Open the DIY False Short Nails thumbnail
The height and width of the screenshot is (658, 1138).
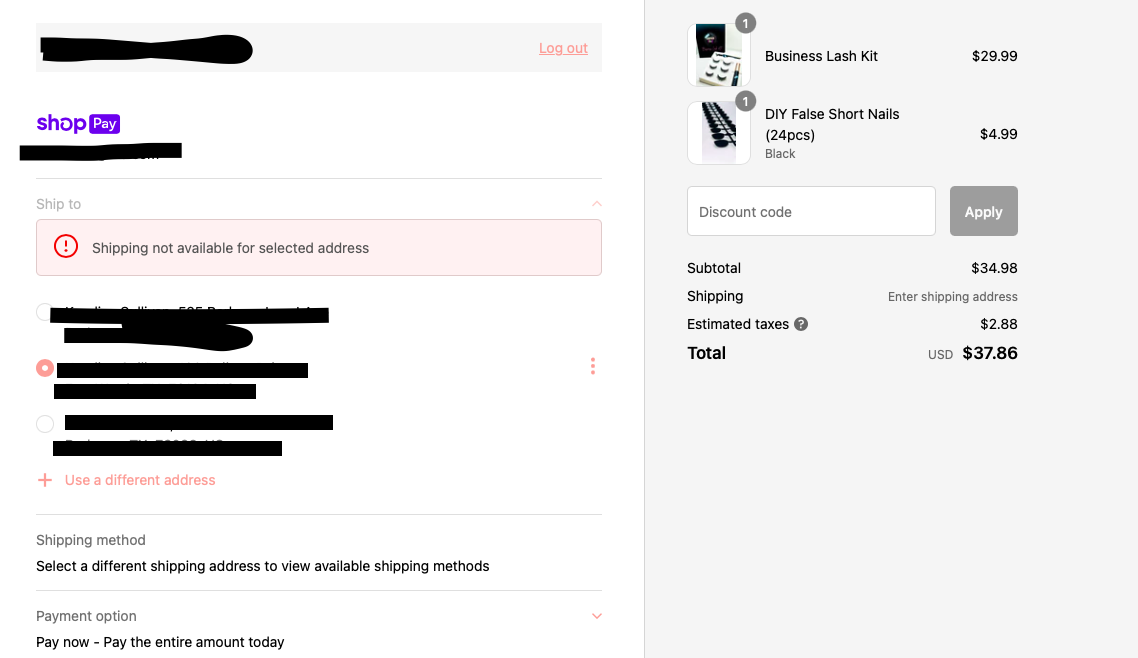point(719,133)
